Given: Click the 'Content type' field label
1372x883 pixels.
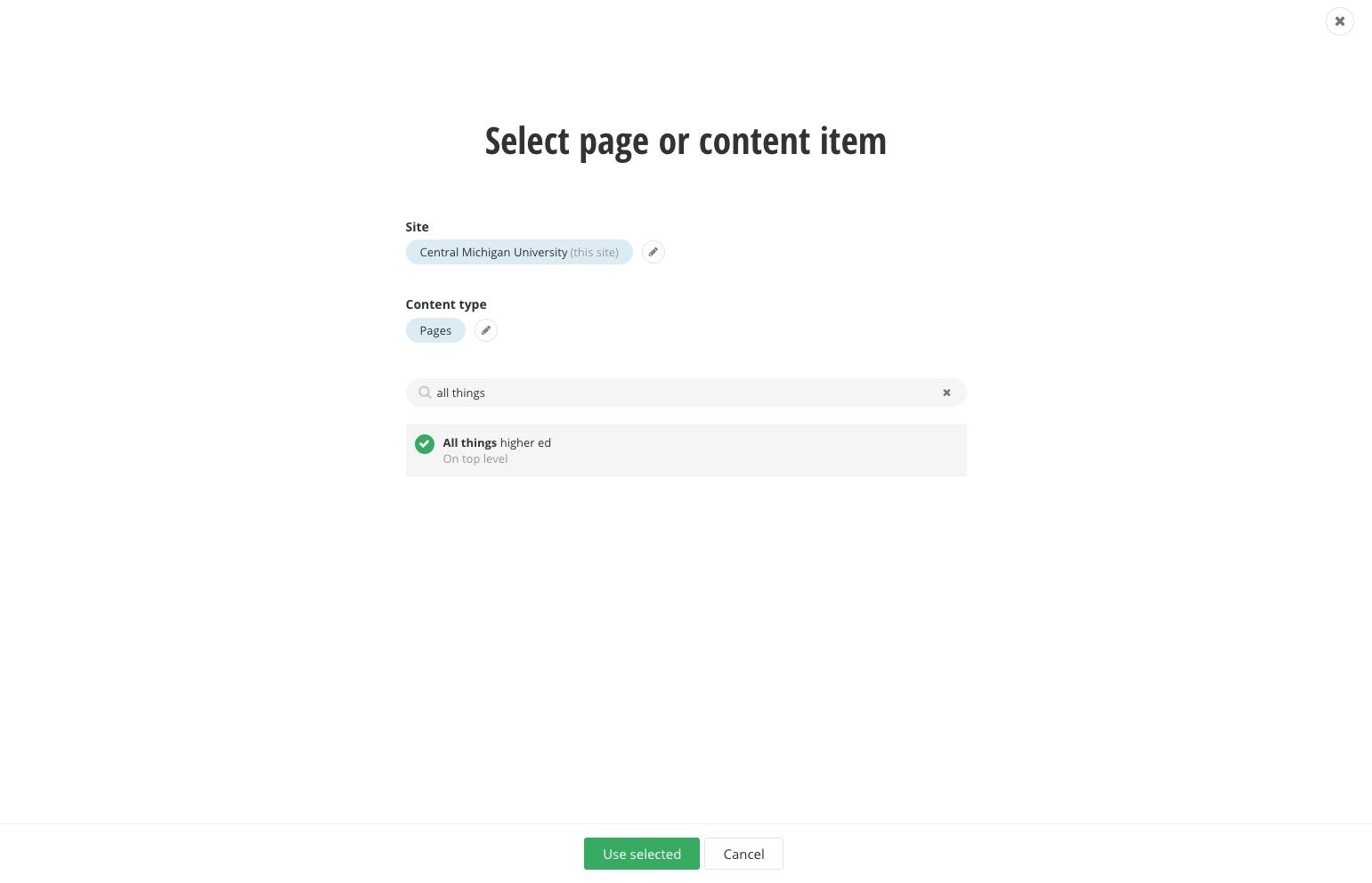Looking at the screenshot, I should [x=446, y=304].
